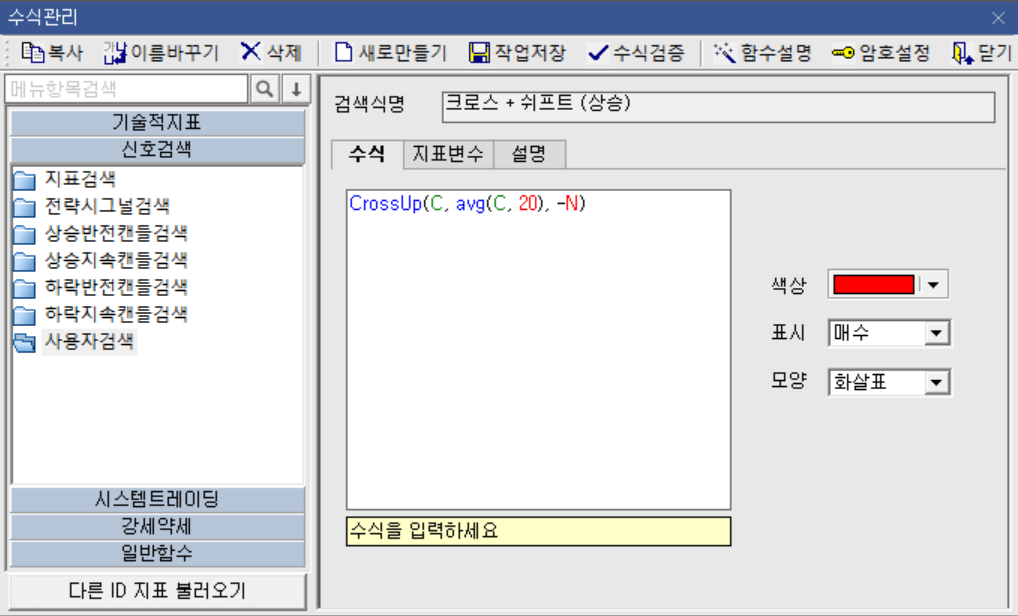The image size is (1018, 616).
Task: Click the 다른 ID 지표 불러오기 button
Action: pyautogui.click(x=155, y=591)
